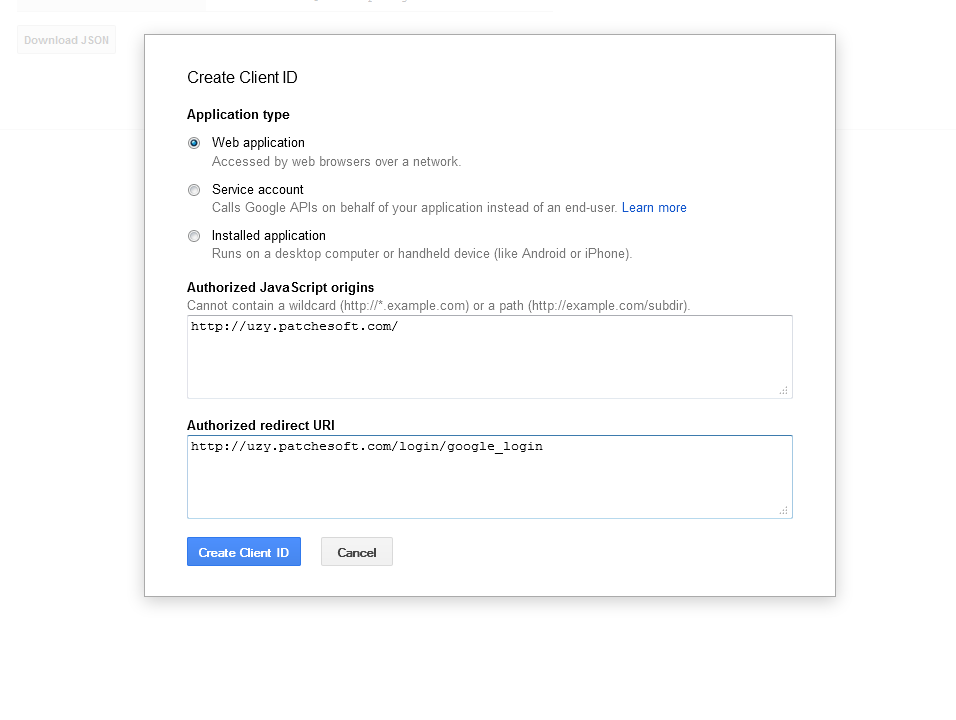This screenshot has height=720, width=956.
Task: Click the "Application type" section heading
Action: pos(238,115)
